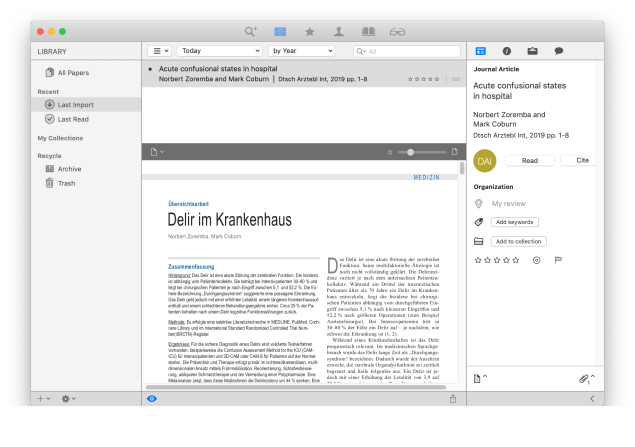Toggle the read status dot beside article title

click(x=149, y=69)
